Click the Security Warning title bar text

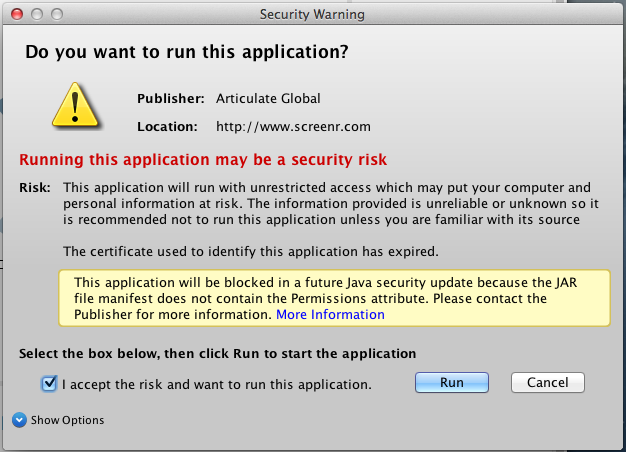point(312,15)
